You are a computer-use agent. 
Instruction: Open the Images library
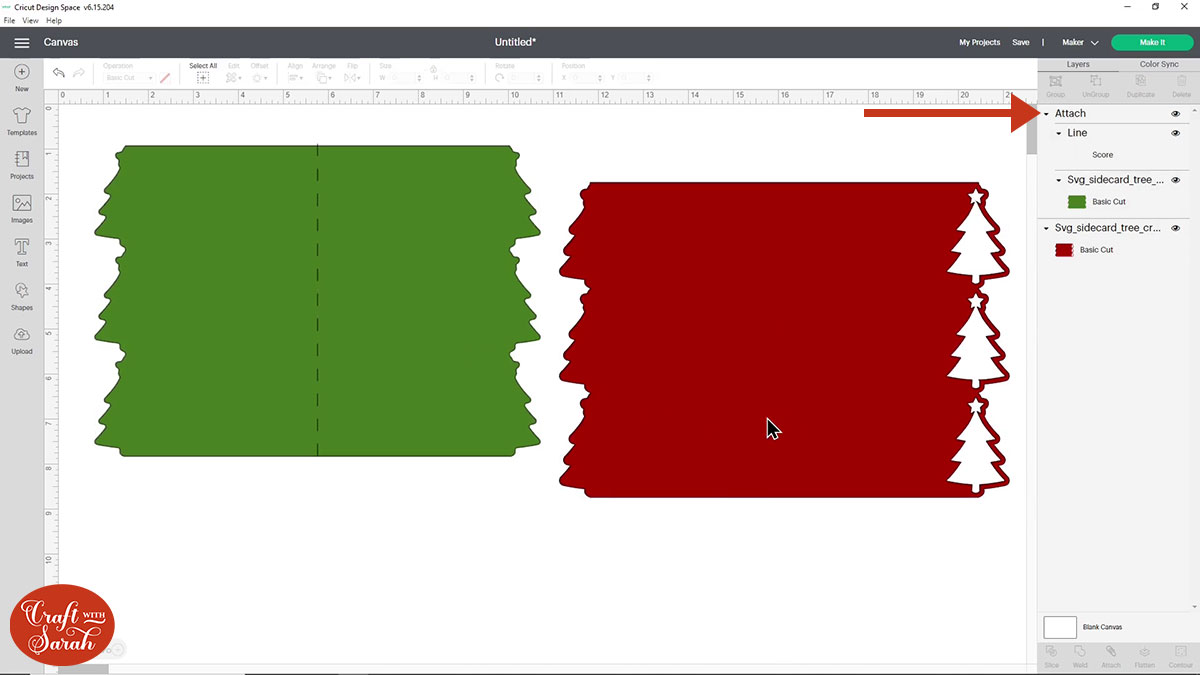tap(21, 205)
